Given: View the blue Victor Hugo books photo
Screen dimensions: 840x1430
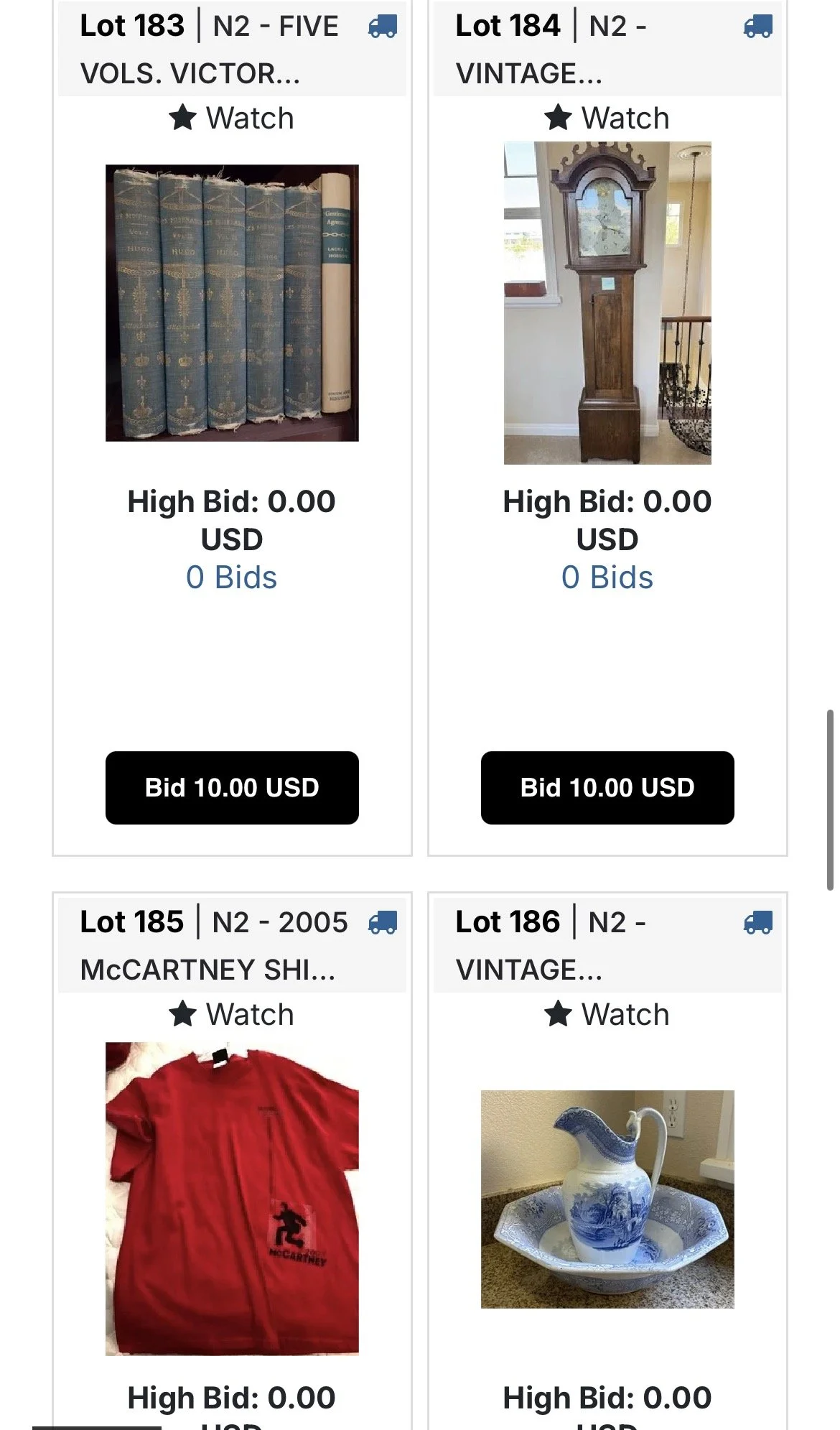Looking at the screenshot, I should [232, 302].
